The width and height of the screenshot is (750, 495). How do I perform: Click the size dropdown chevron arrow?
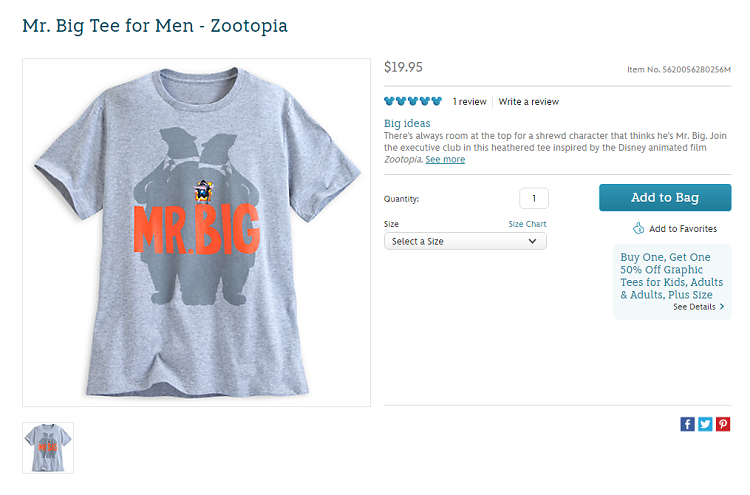533,241
